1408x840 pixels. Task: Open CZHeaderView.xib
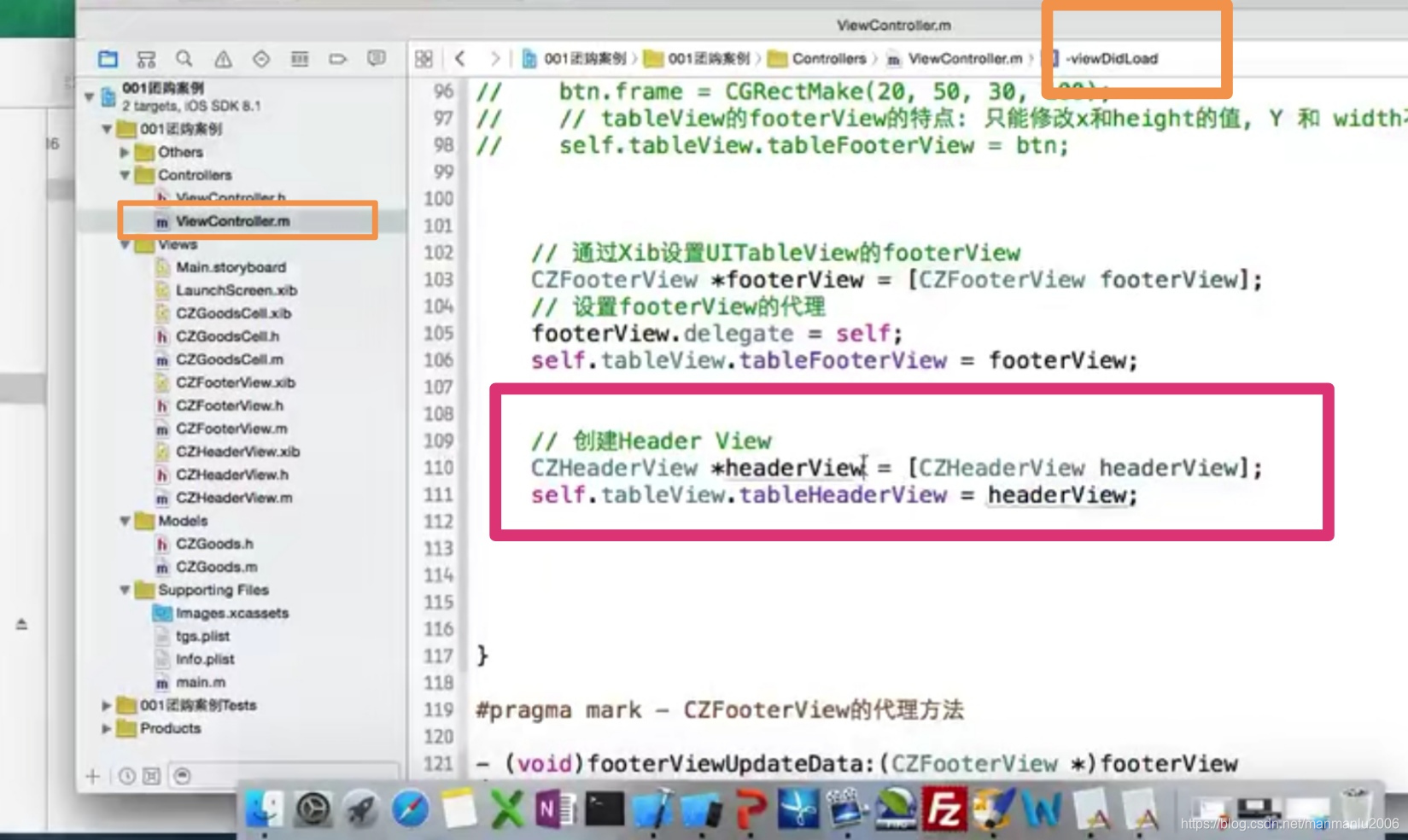(237, 452)
